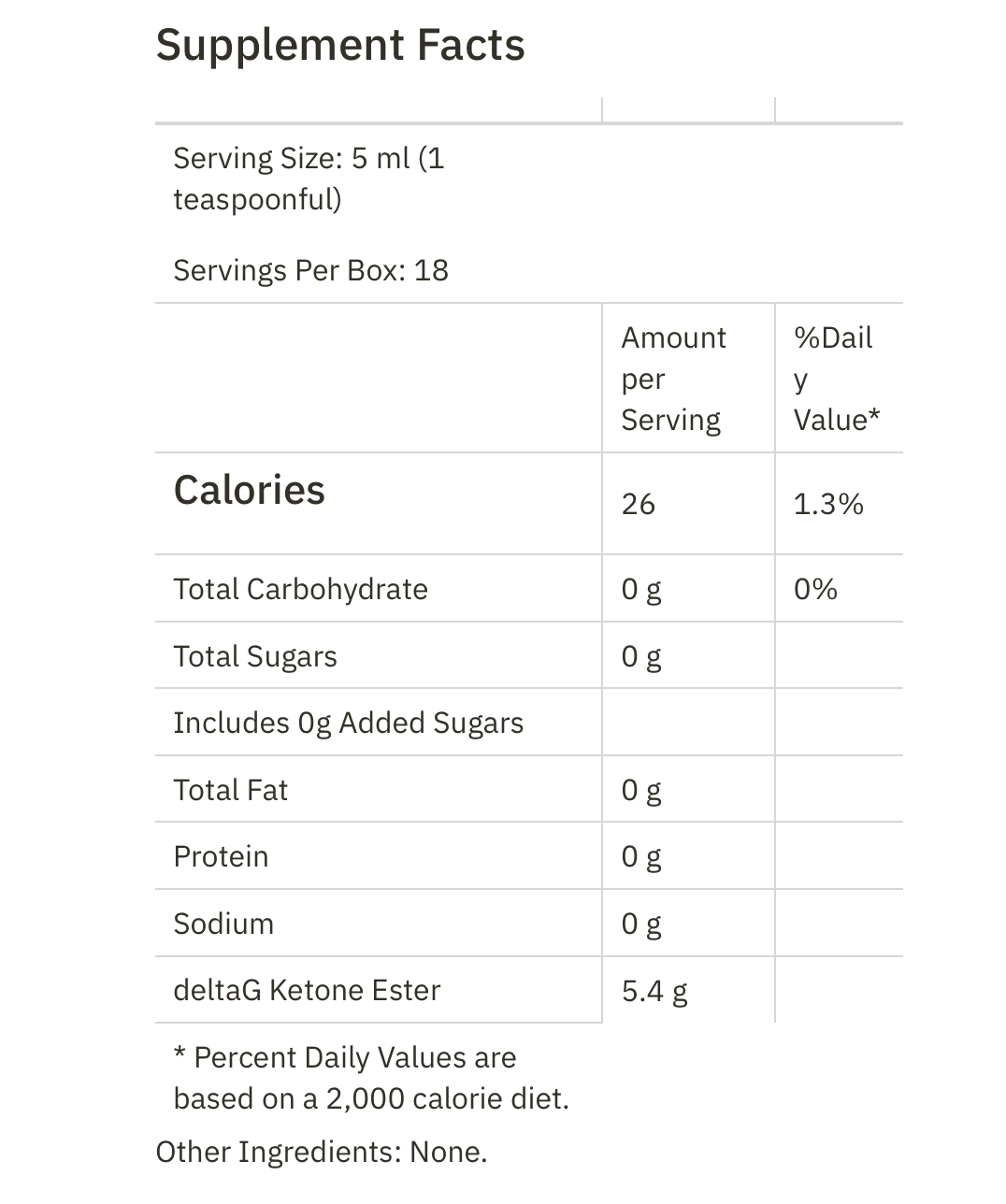Click the calories value 26

tap(639, 504)
